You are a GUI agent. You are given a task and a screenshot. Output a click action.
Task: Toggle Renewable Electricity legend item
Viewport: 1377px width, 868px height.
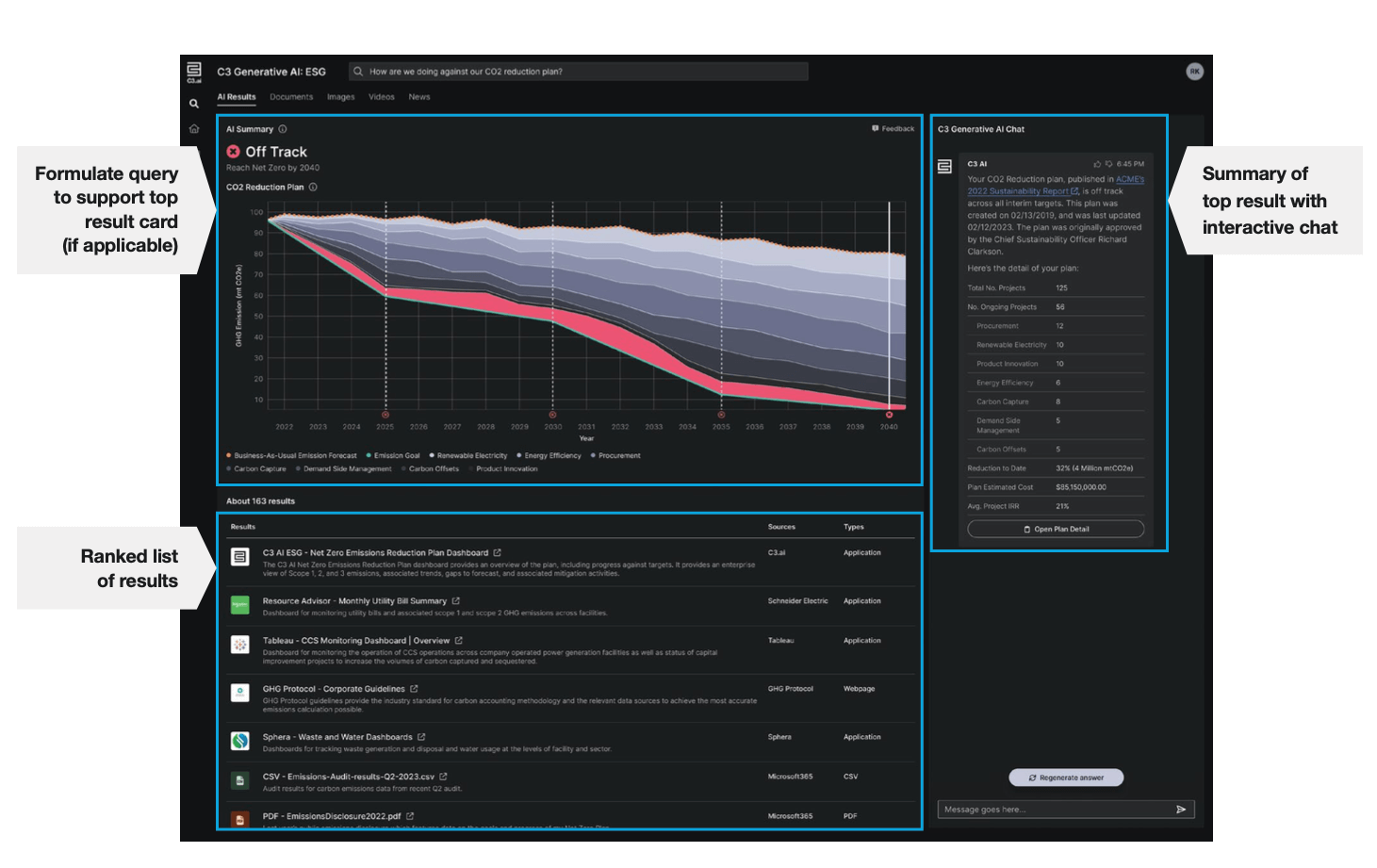click(x=467, y=455)
